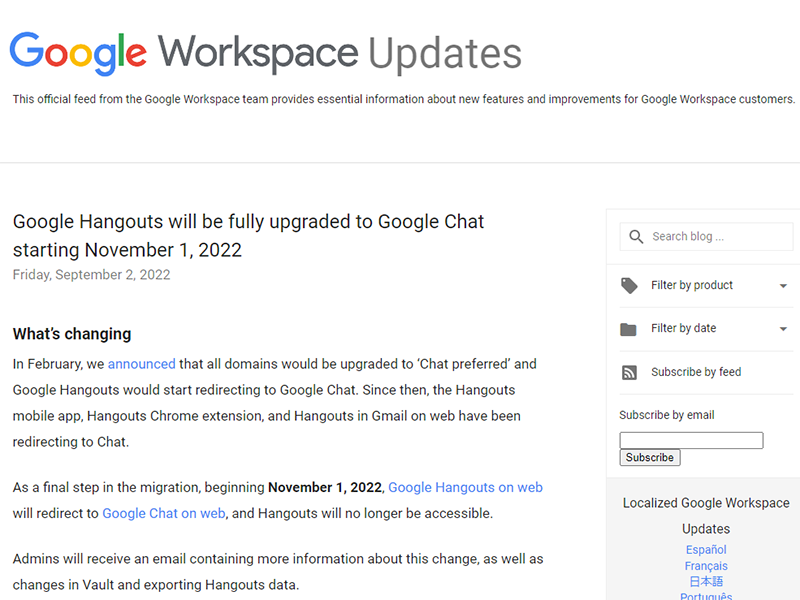Click the search magnifier icon
This screenshot has height=600, width=800.
pyautogui.click(x=636, y=237)
